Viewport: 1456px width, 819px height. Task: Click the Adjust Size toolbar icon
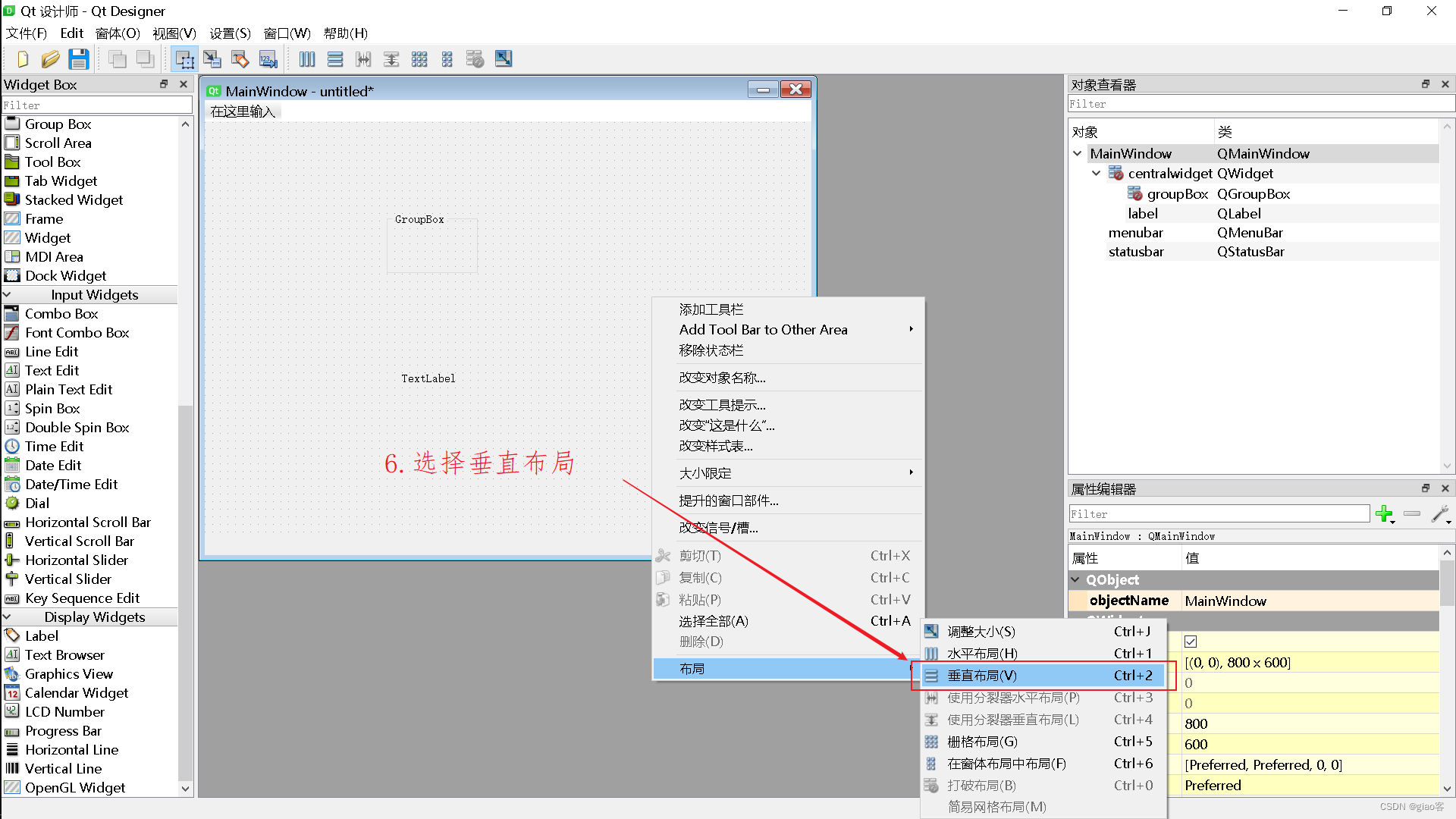click(x=503, y=58)
